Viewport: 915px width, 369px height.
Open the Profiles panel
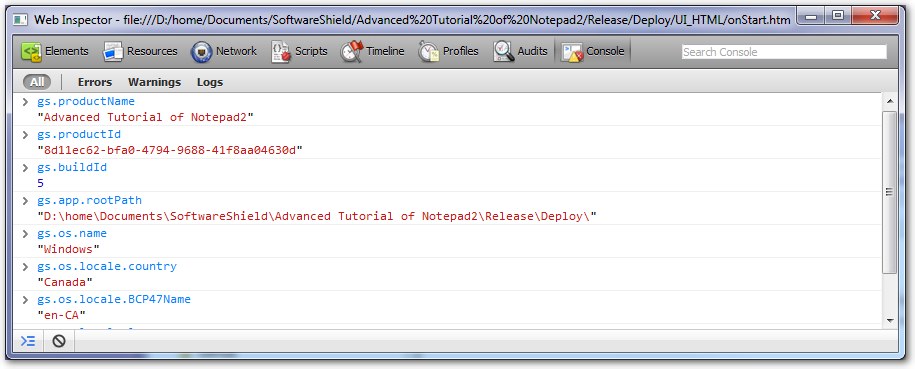[448, 51]
